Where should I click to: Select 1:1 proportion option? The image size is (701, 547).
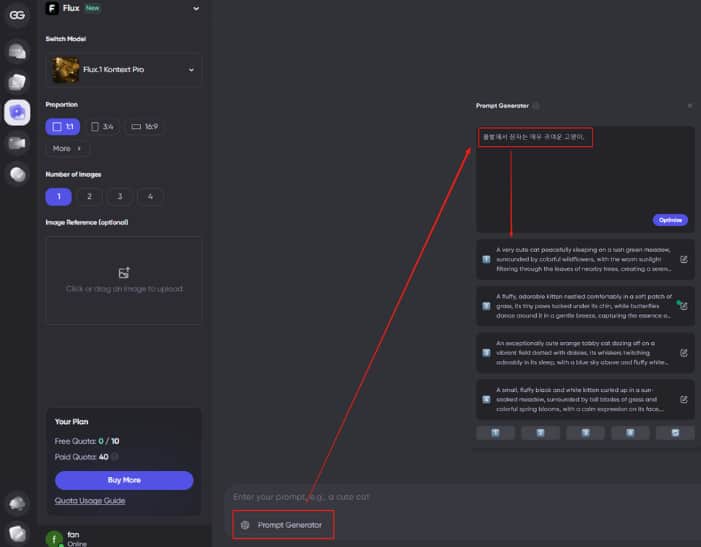click(x=63, y=126)
